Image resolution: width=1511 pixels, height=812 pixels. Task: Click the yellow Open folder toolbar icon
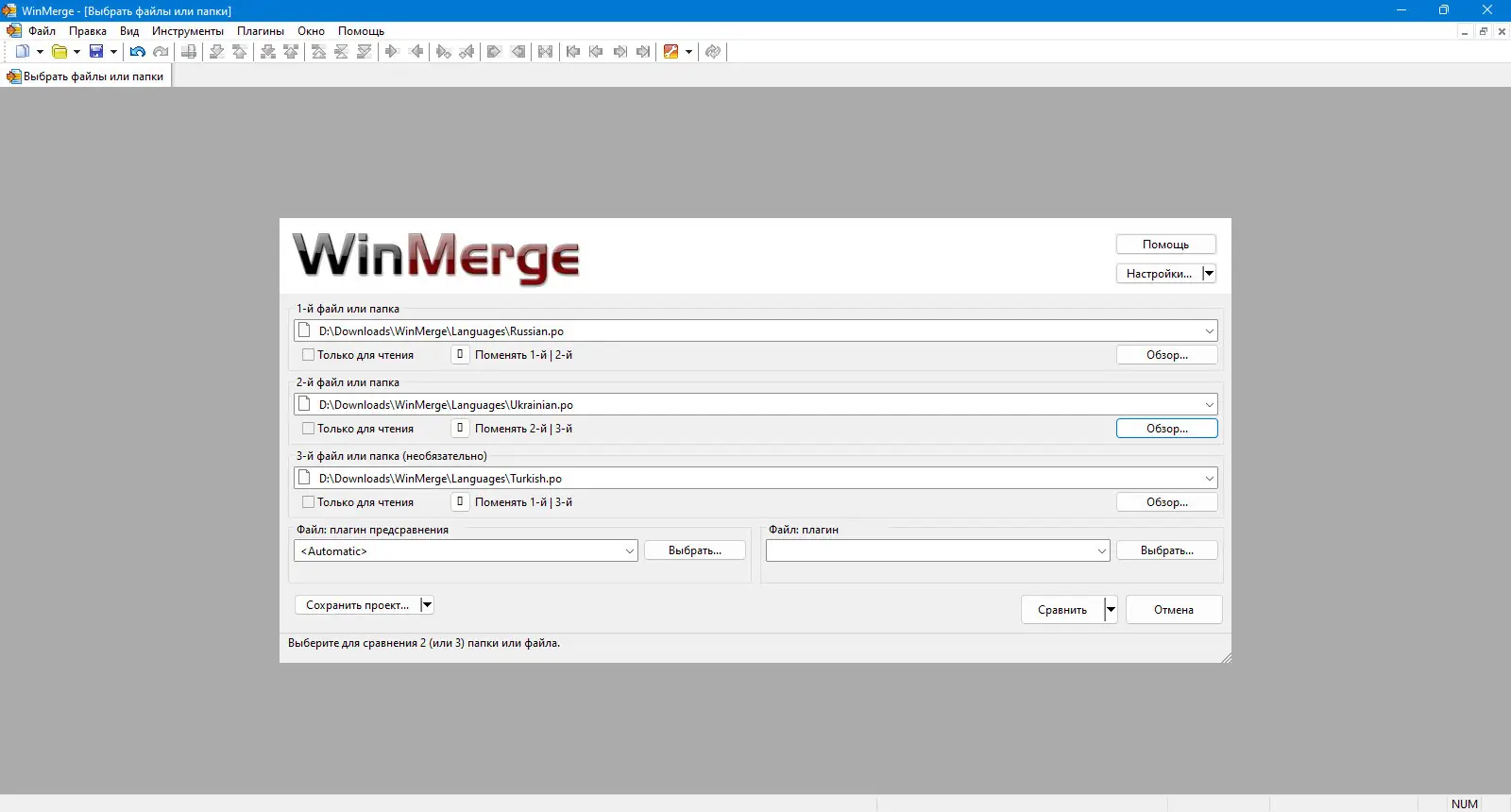pos(59,52)
